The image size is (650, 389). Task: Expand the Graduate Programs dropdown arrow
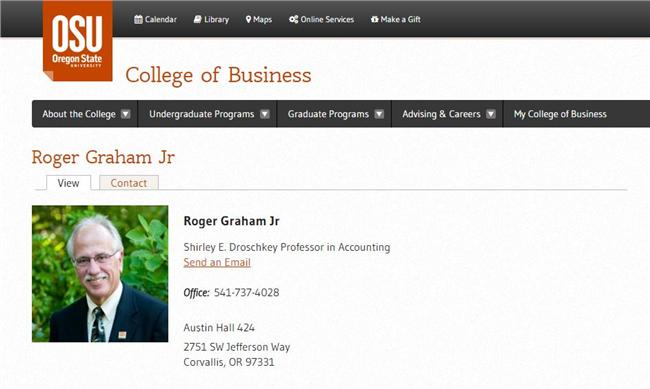pos(379,114)
